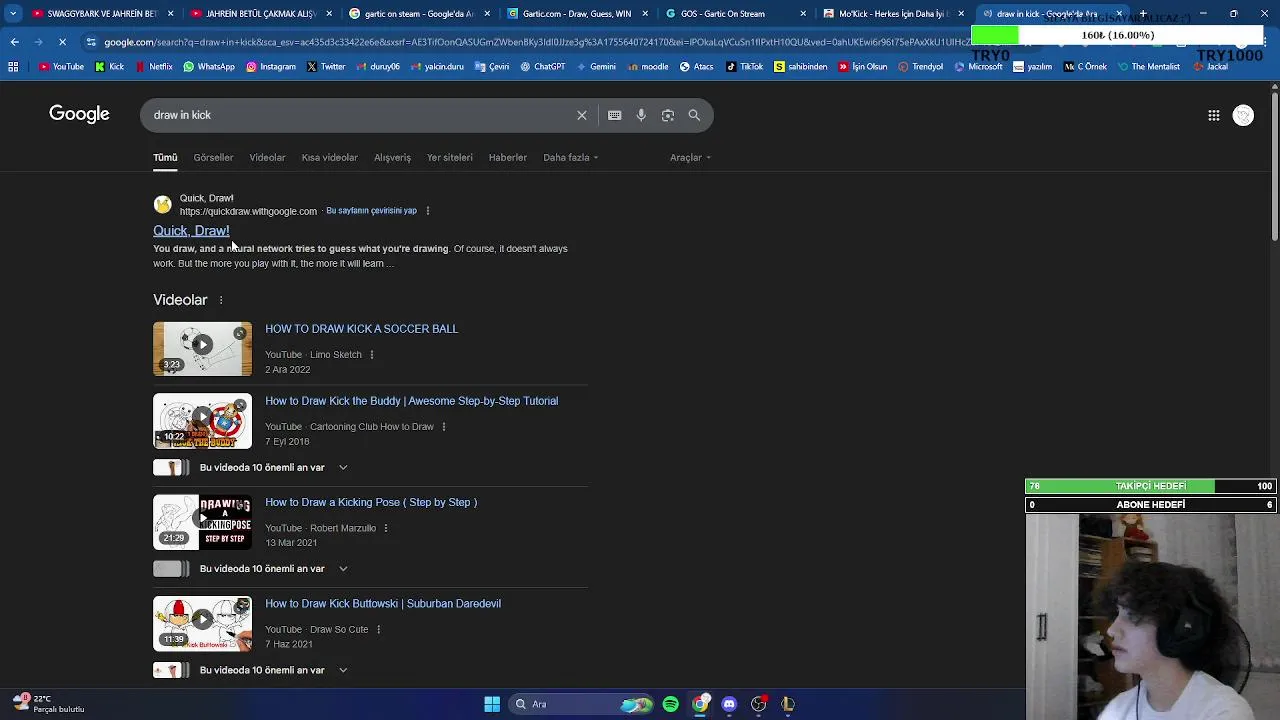Screen dimensions: 1280x720
Task: Open three-dot menu for Cartooning Club video
Action: pos(444,427)
